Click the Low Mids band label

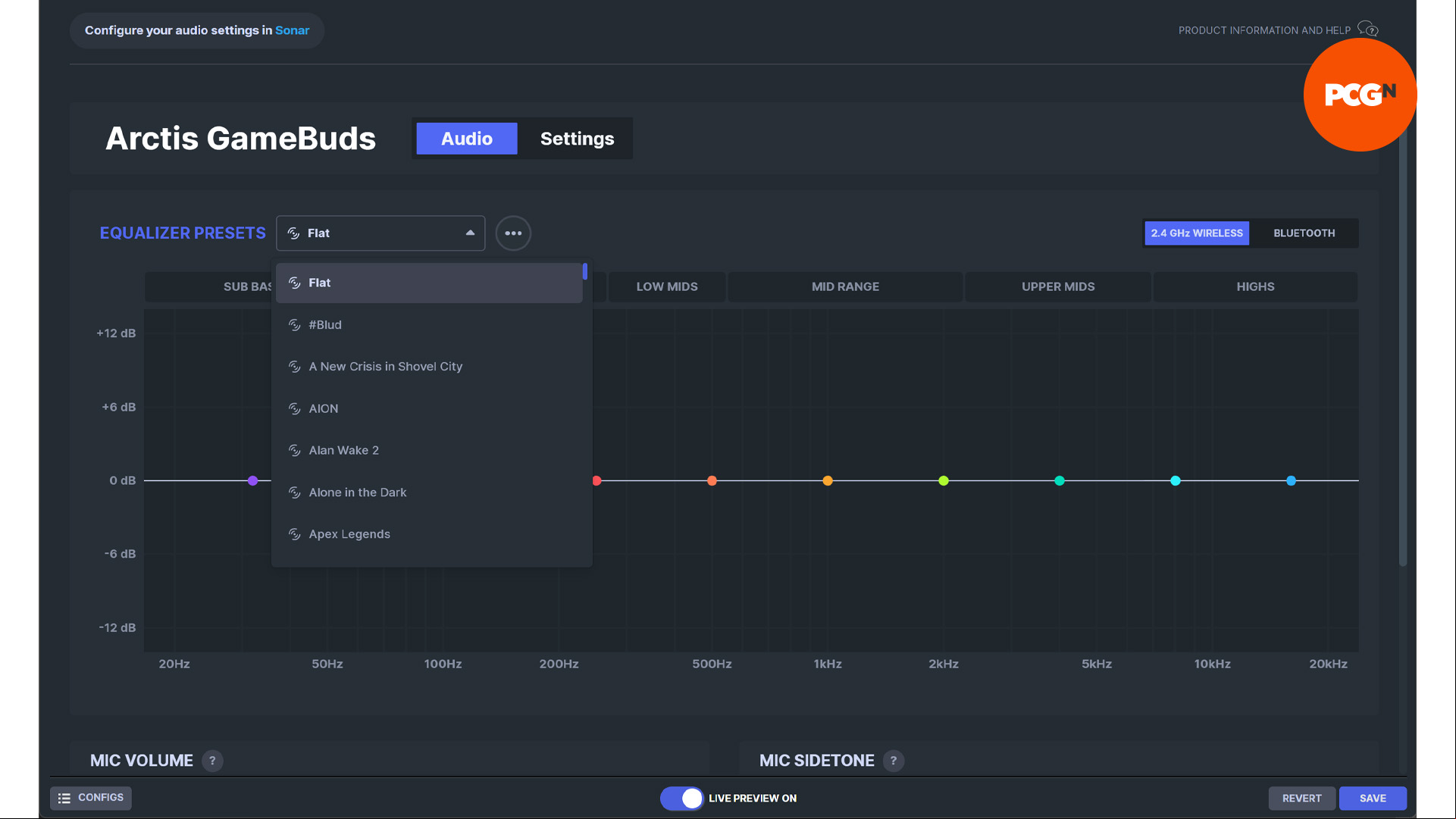tap(667, 286)
